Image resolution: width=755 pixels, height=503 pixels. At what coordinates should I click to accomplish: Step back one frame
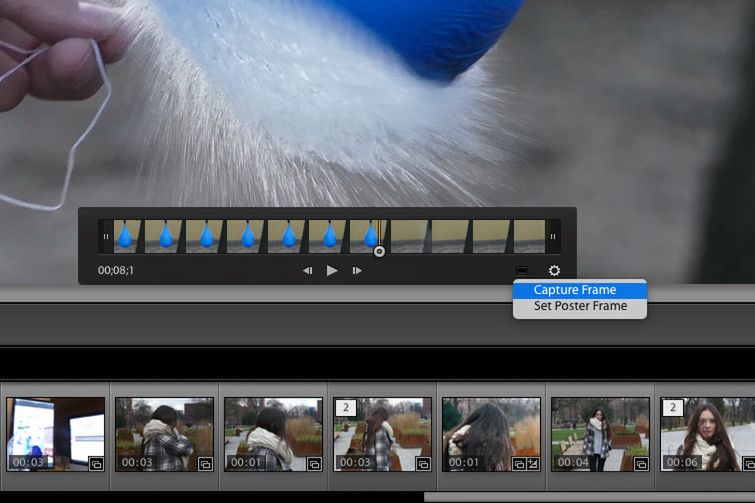[x=307, y=271]
